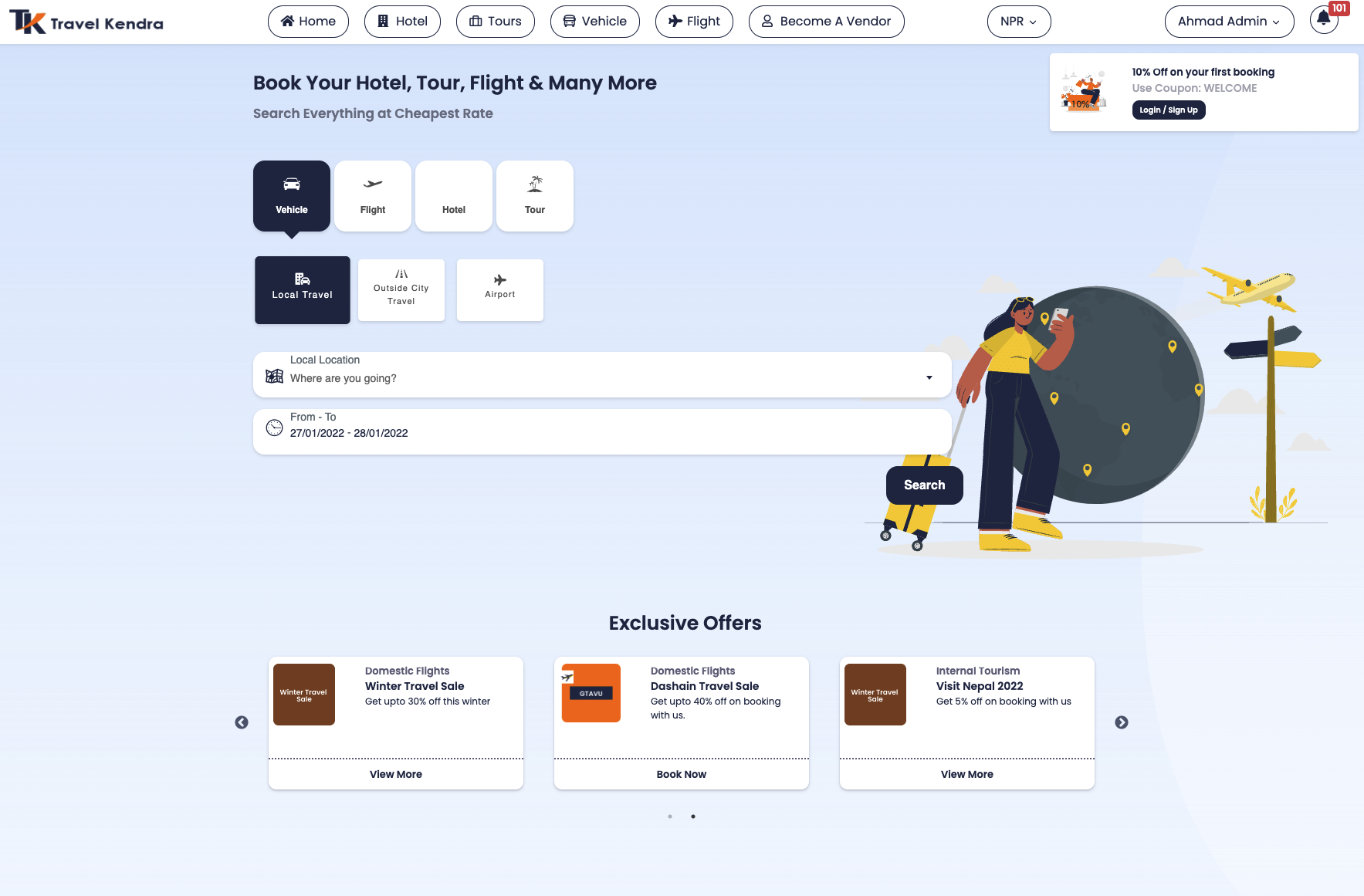Select the Hotel search category tile
Image resolution: width=1364 pixels, height=896 pixels.
454,196
